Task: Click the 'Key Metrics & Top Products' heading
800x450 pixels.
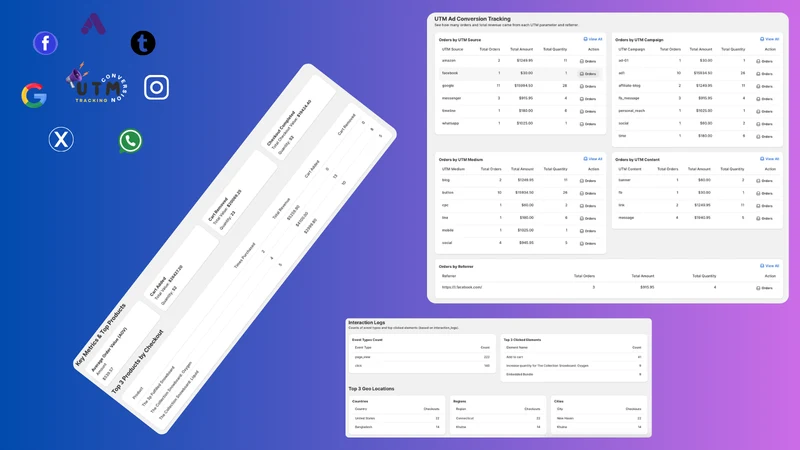Action: [100, 335]
